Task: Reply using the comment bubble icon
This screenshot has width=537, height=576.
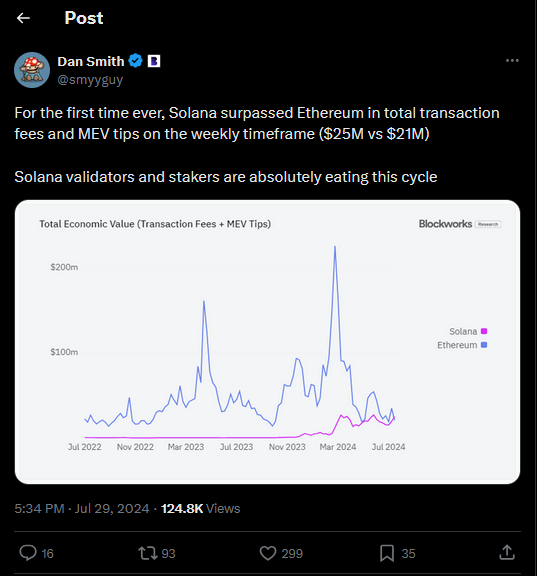Action: [28, 553]
